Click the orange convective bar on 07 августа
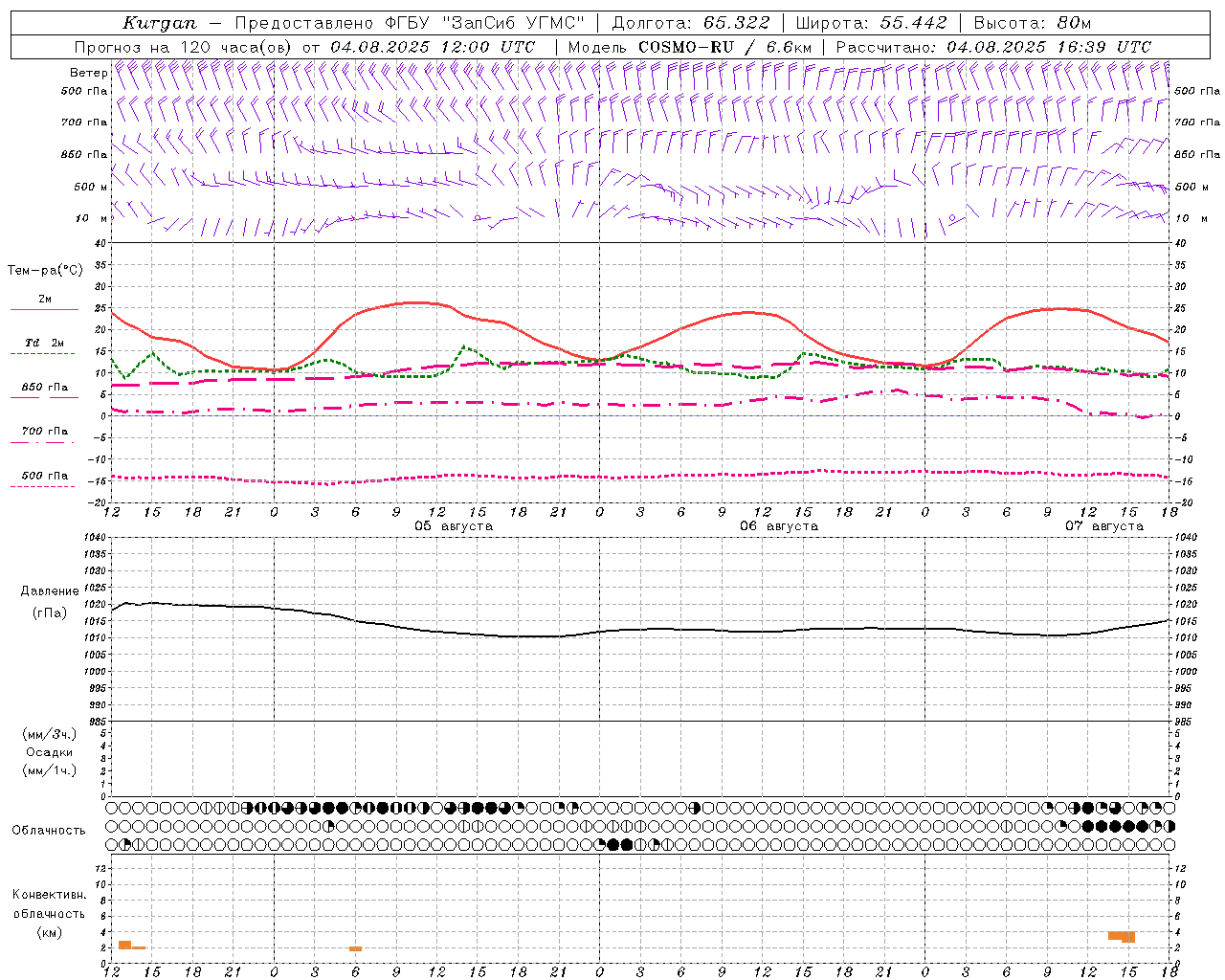Screen dimensions: 1225x980 tap(1122, 936)
